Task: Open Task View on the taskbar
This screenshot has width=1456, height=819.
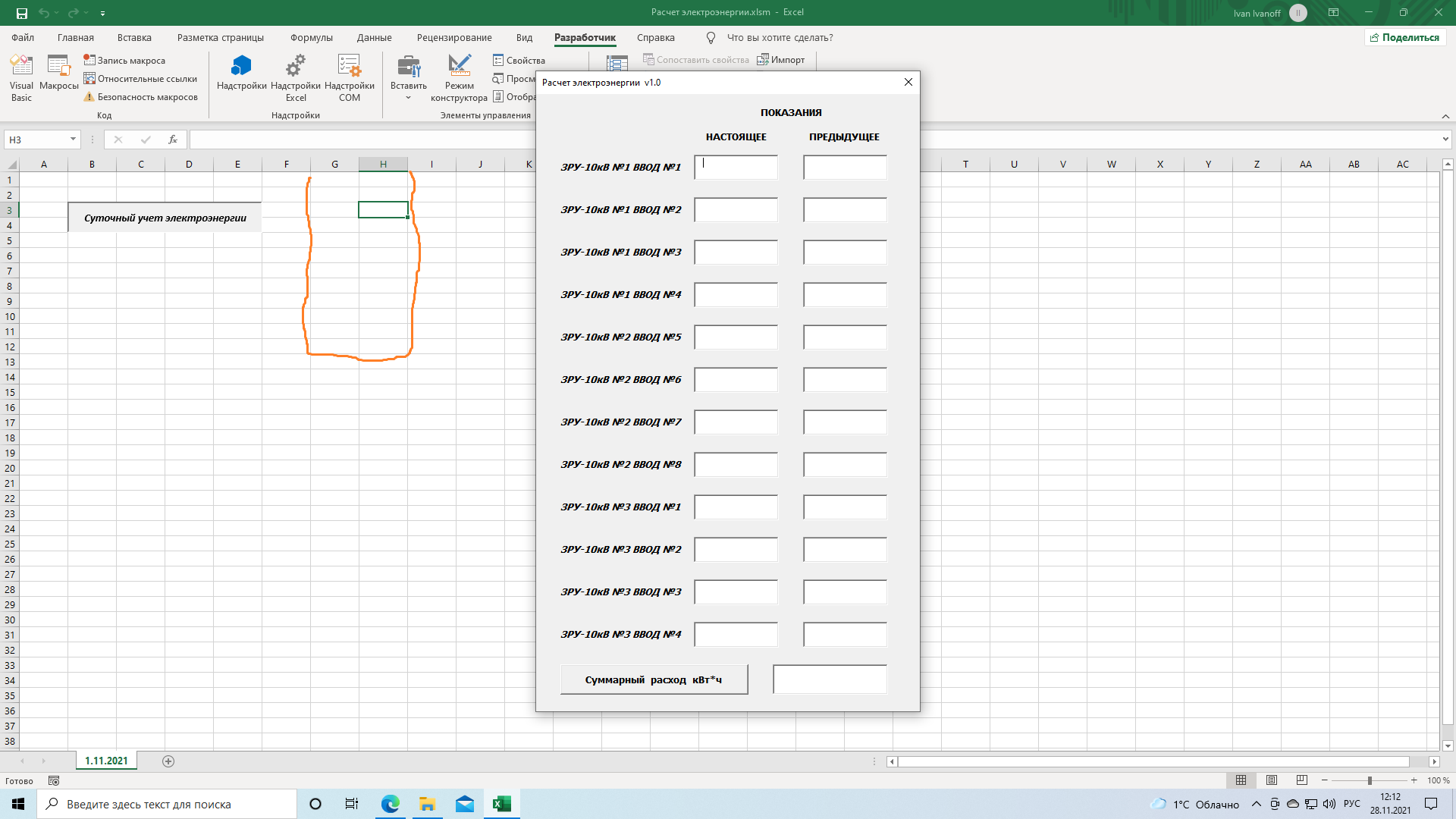Action: click(352, 804)
